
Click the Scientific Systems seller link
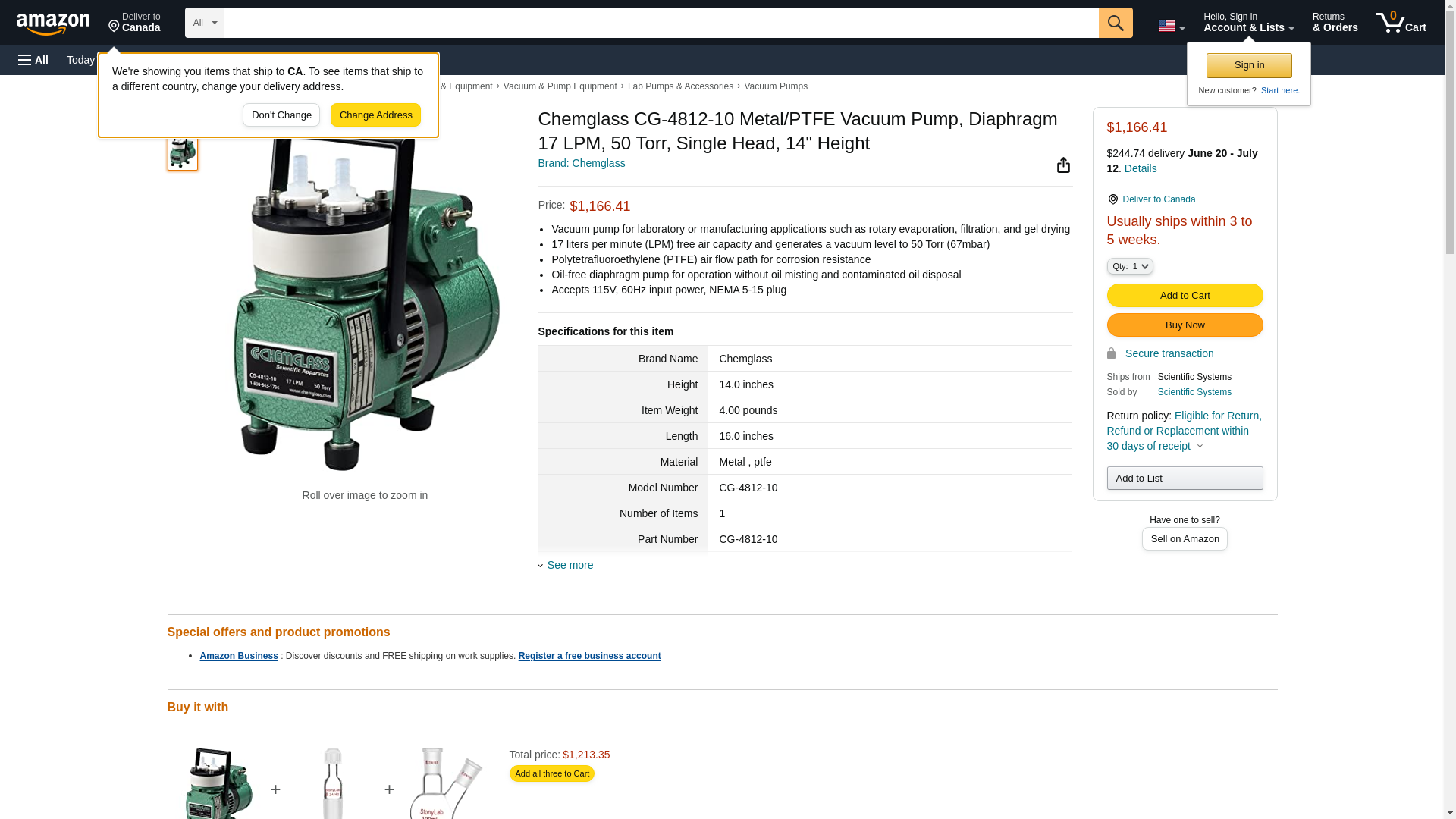pos(1194,392)
